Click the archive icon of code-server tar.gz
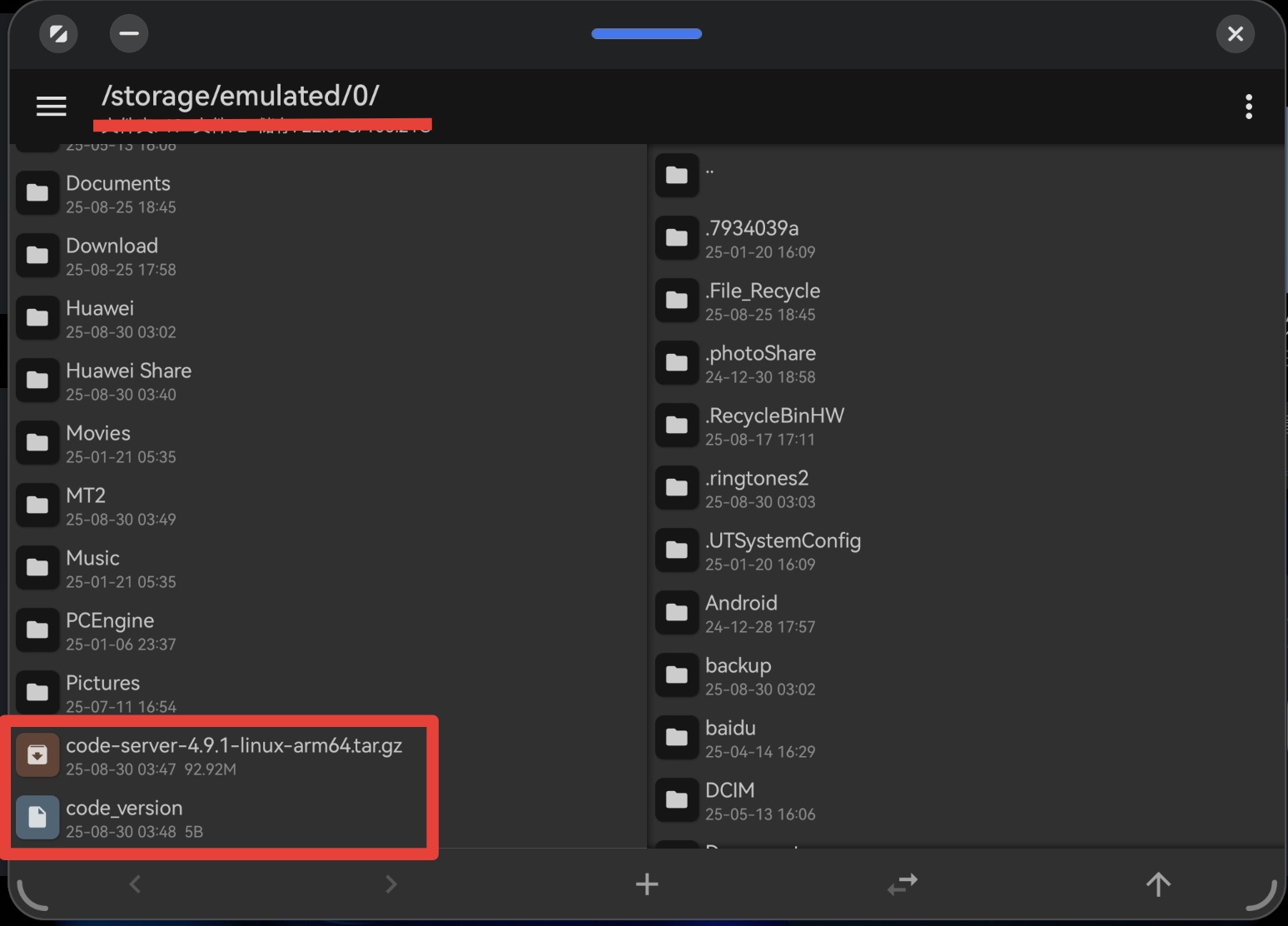Screen dimensions: 1288x926 (x=37, y=755)
